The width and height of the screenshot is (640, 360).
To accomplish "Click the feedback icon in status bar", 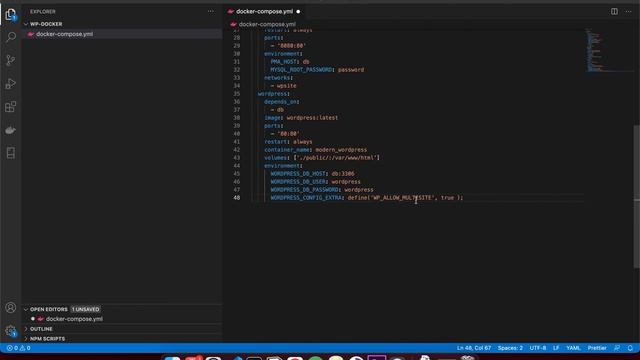I will 617,348.
